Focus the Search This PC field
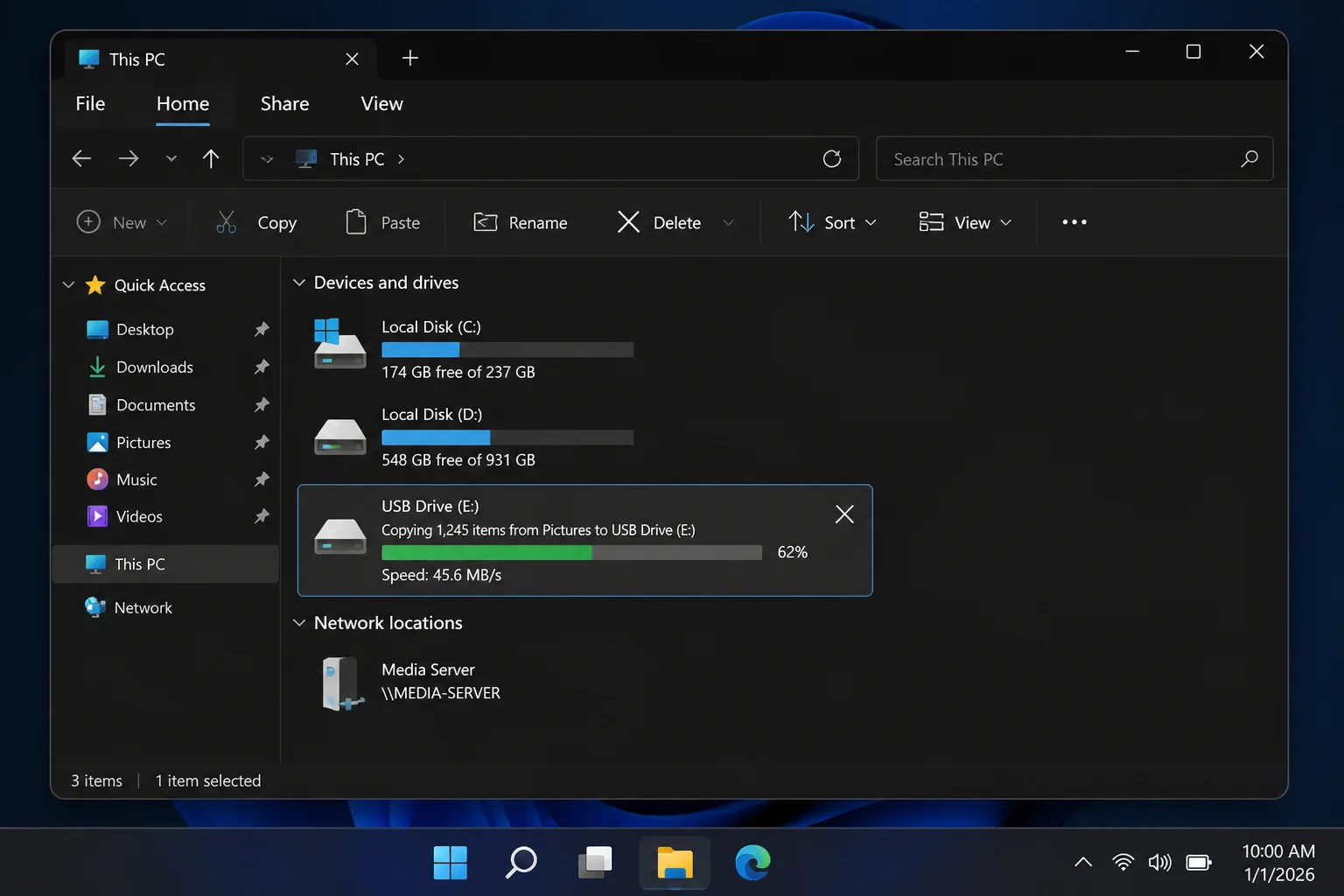1344x896 pixels. click(x=1074, y=158)
